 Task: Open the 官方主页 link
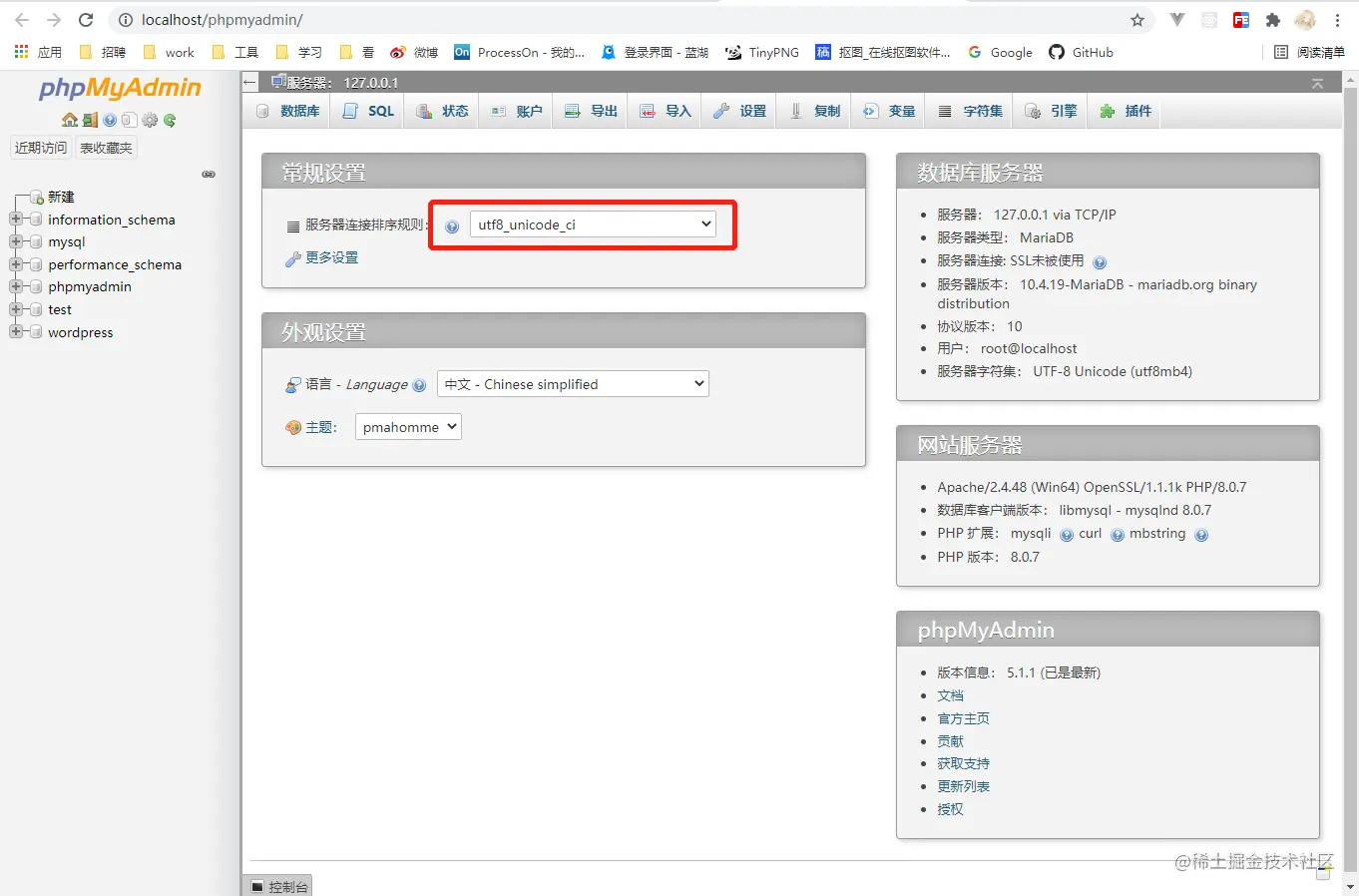point(963,718)
